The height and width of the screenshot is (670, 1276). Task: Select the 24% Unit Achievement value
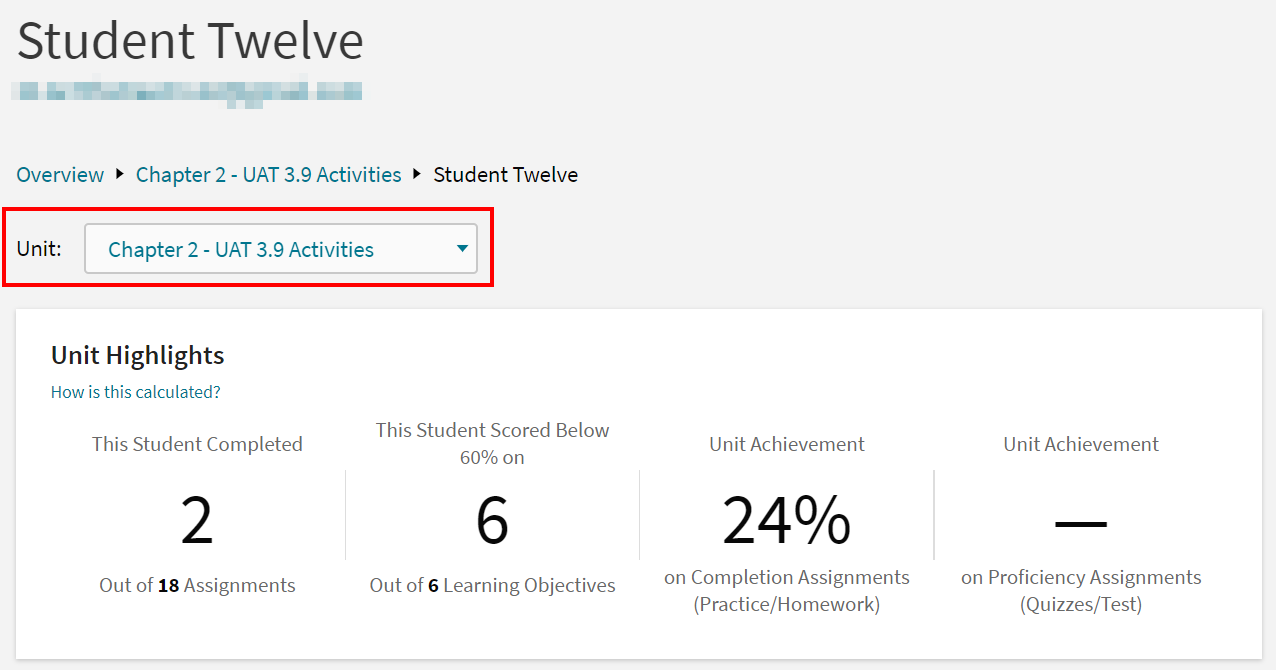tap(786, 517)
